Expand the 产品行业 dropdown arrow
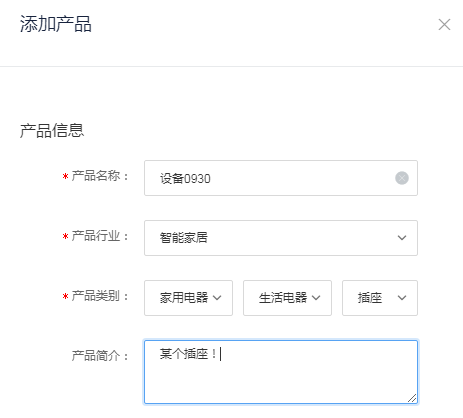 (402, 238)
